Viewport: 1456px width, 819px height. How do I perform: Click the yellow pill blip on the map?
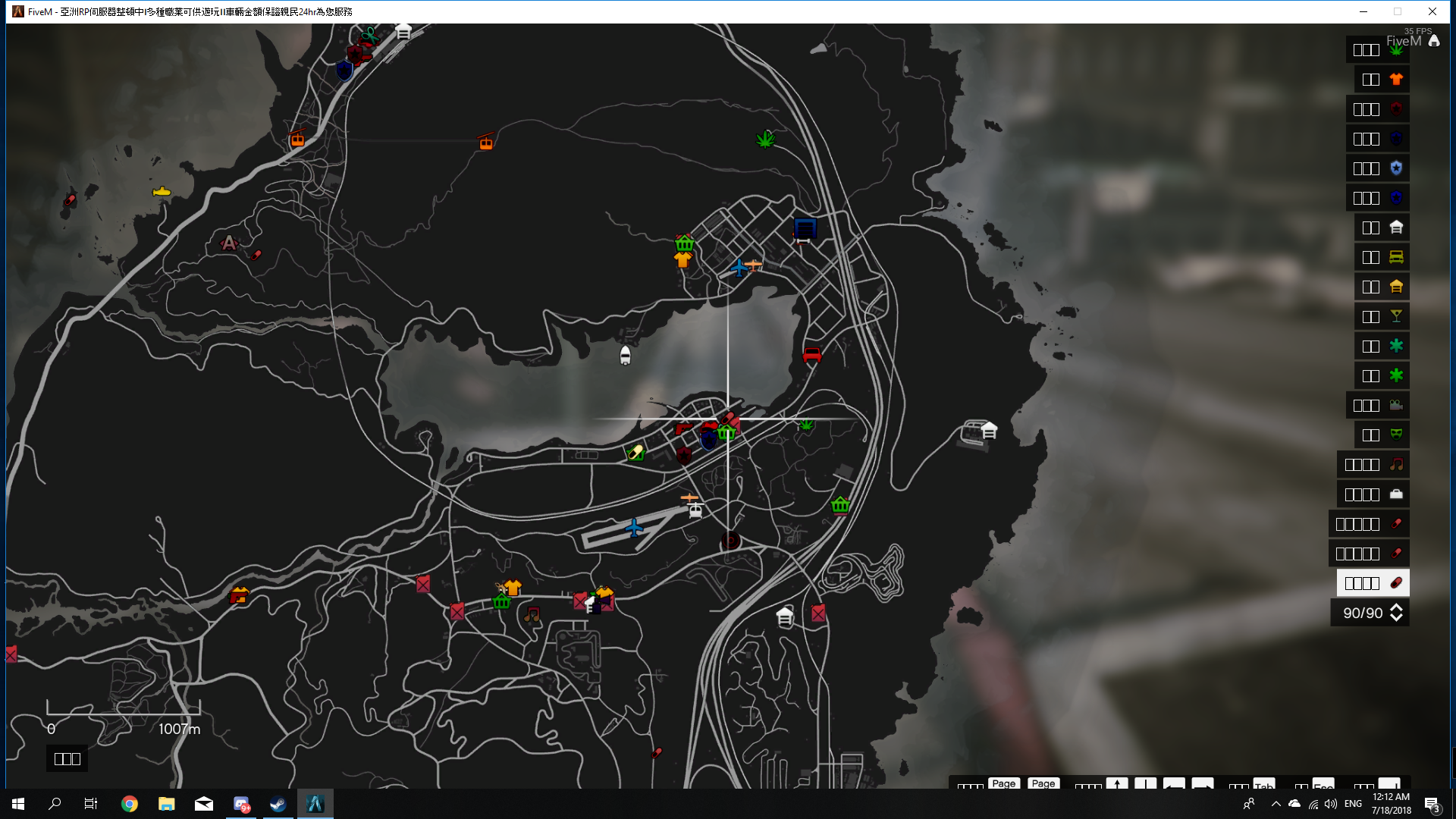[x=635, y=453]
